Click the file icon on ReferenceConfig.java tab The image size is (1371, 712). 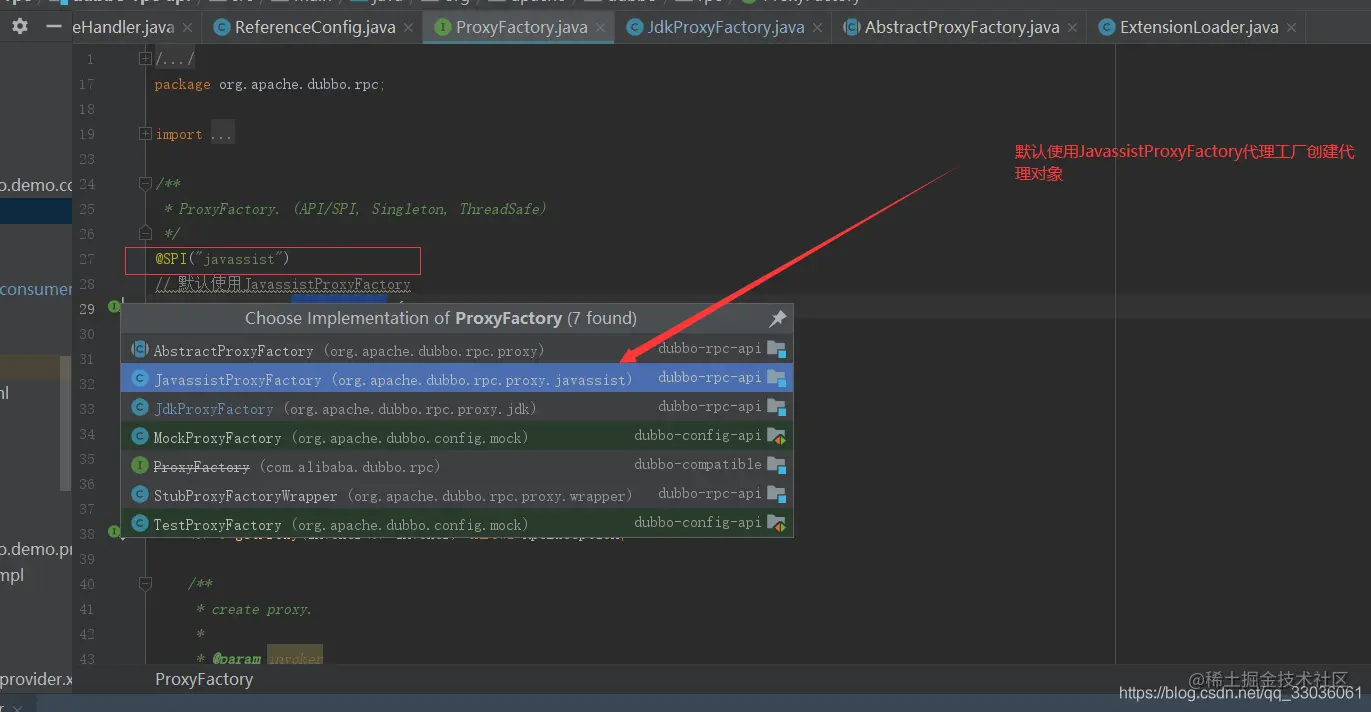point(220,27)
